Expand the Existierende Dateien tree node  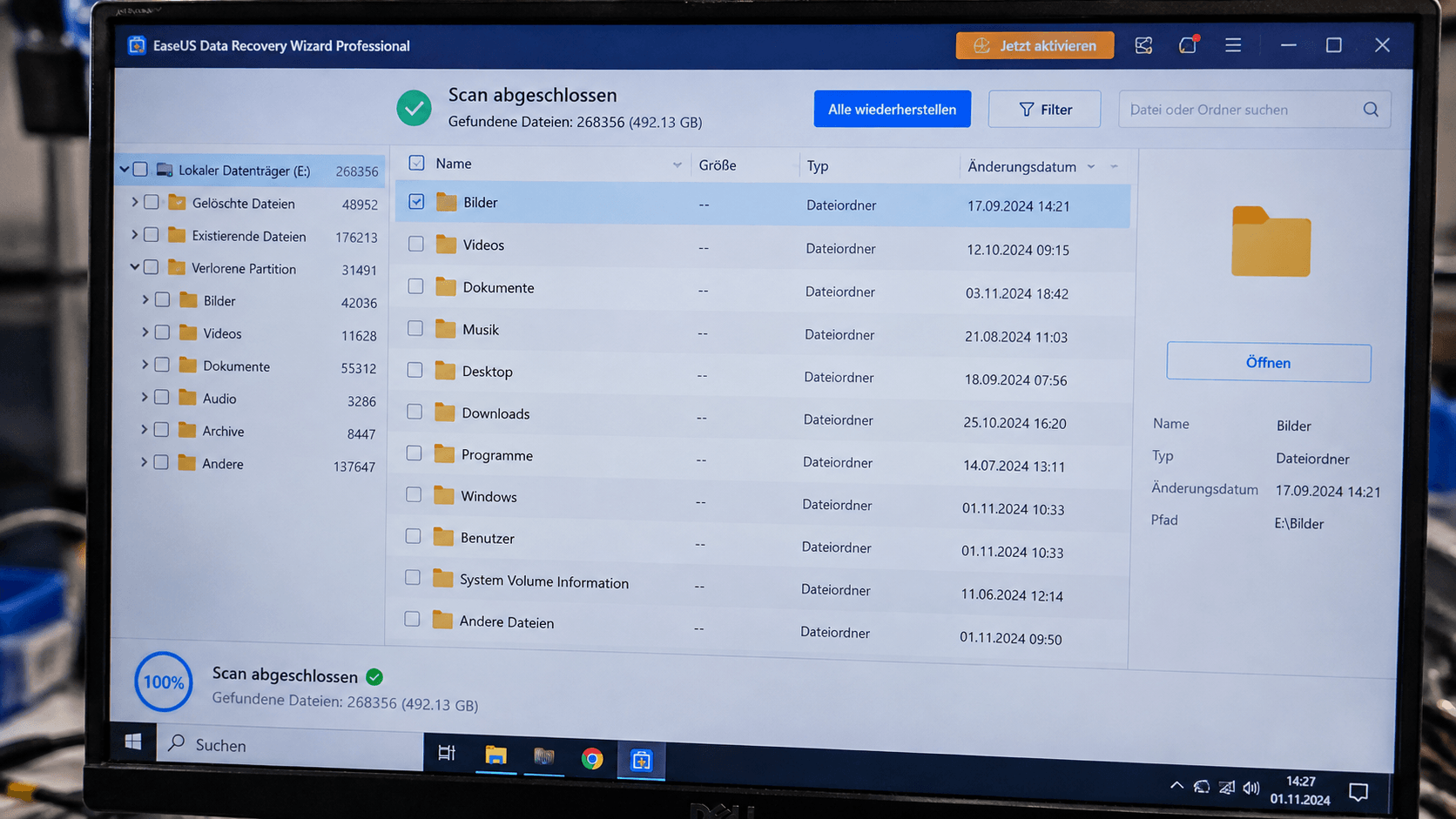134,235
